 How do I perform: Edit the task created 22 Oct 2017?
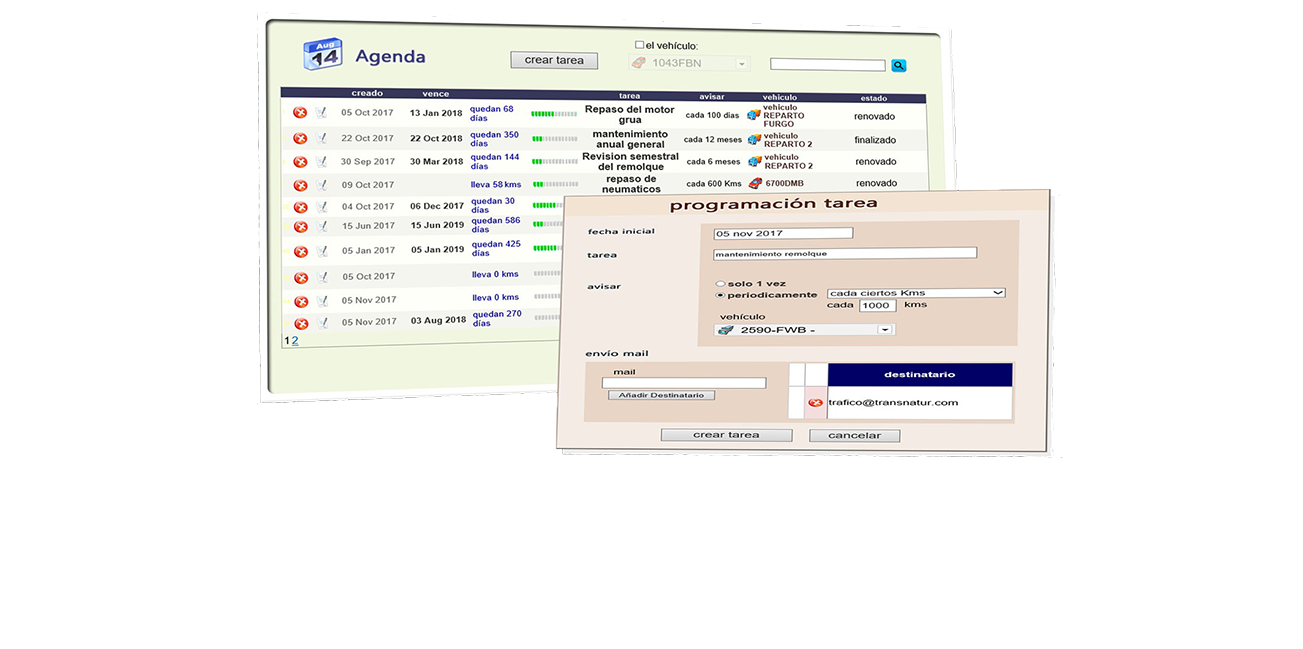[322, 138]
